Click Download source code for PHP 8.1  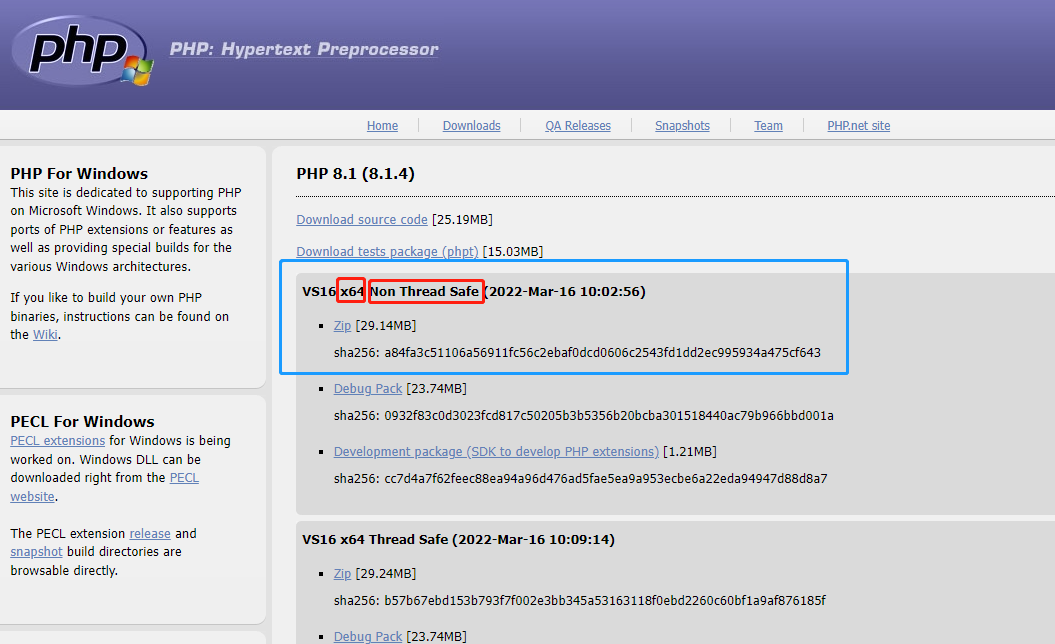361,220
